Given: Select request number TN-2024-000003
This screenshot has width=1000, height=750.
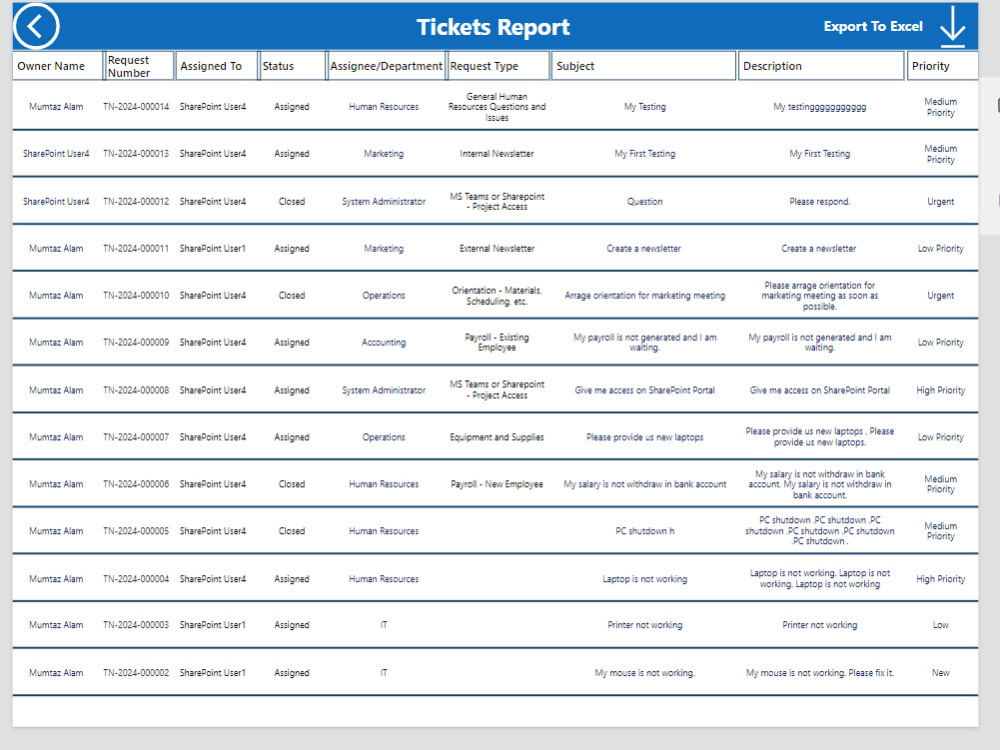Looking at the screenshot, I should coord(136,625).
